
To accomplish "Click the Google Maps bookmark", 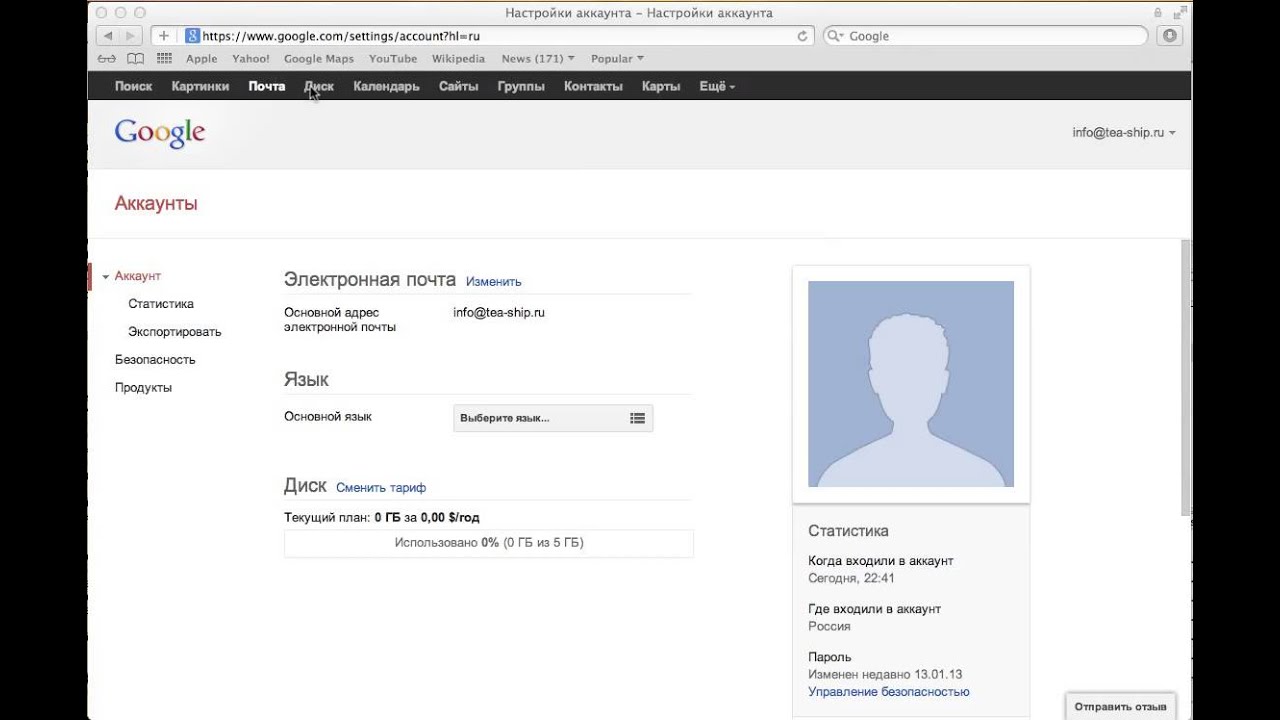I will [319, 59].
